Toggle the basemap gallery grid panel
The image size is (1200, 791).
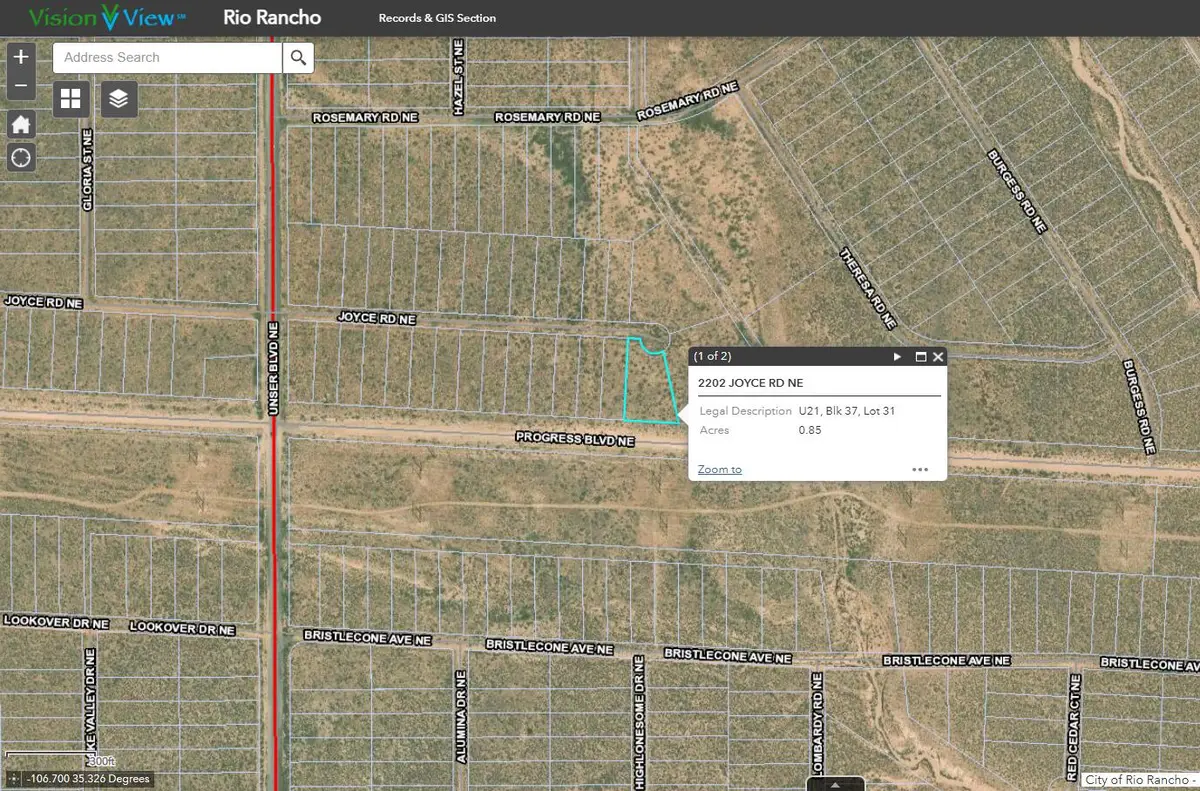(x=70, y=98)
